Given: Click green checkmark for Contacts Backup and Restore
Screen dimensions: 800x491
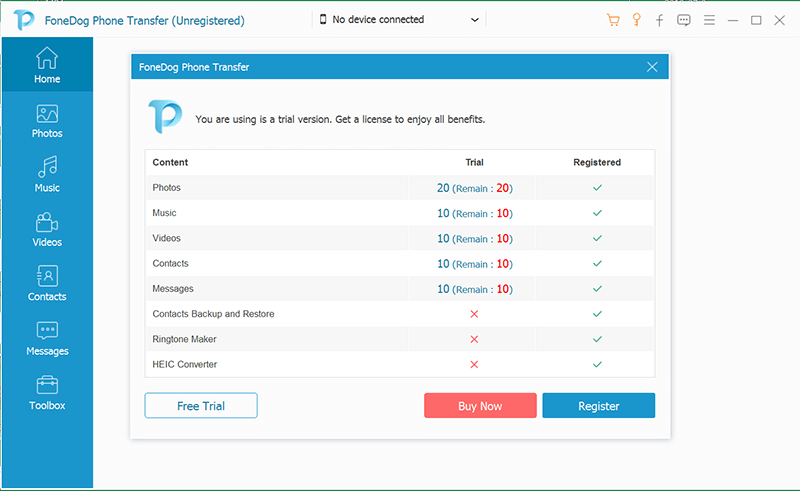Looking at the screenshot, I should [x=597, y=314].
